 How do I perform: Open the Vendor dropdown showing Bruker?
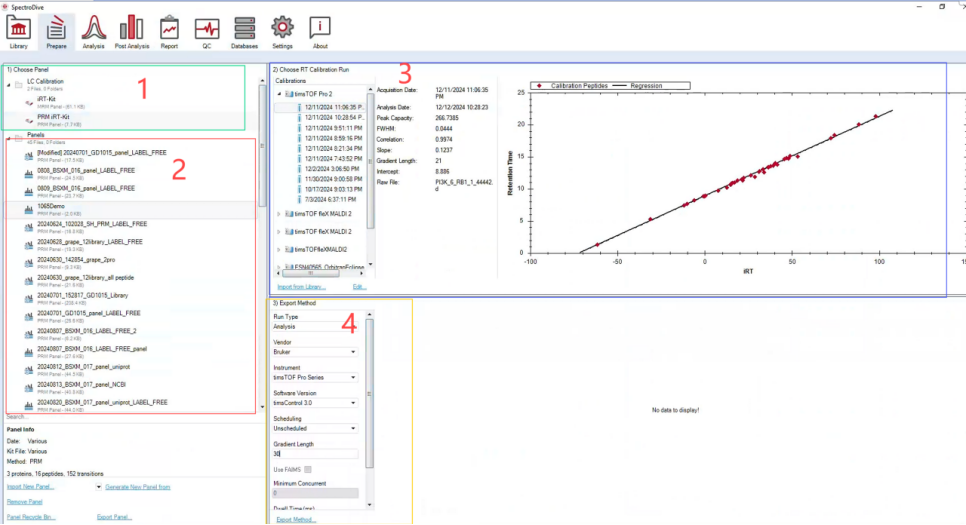pyautogui.click(x=315, y=352)
